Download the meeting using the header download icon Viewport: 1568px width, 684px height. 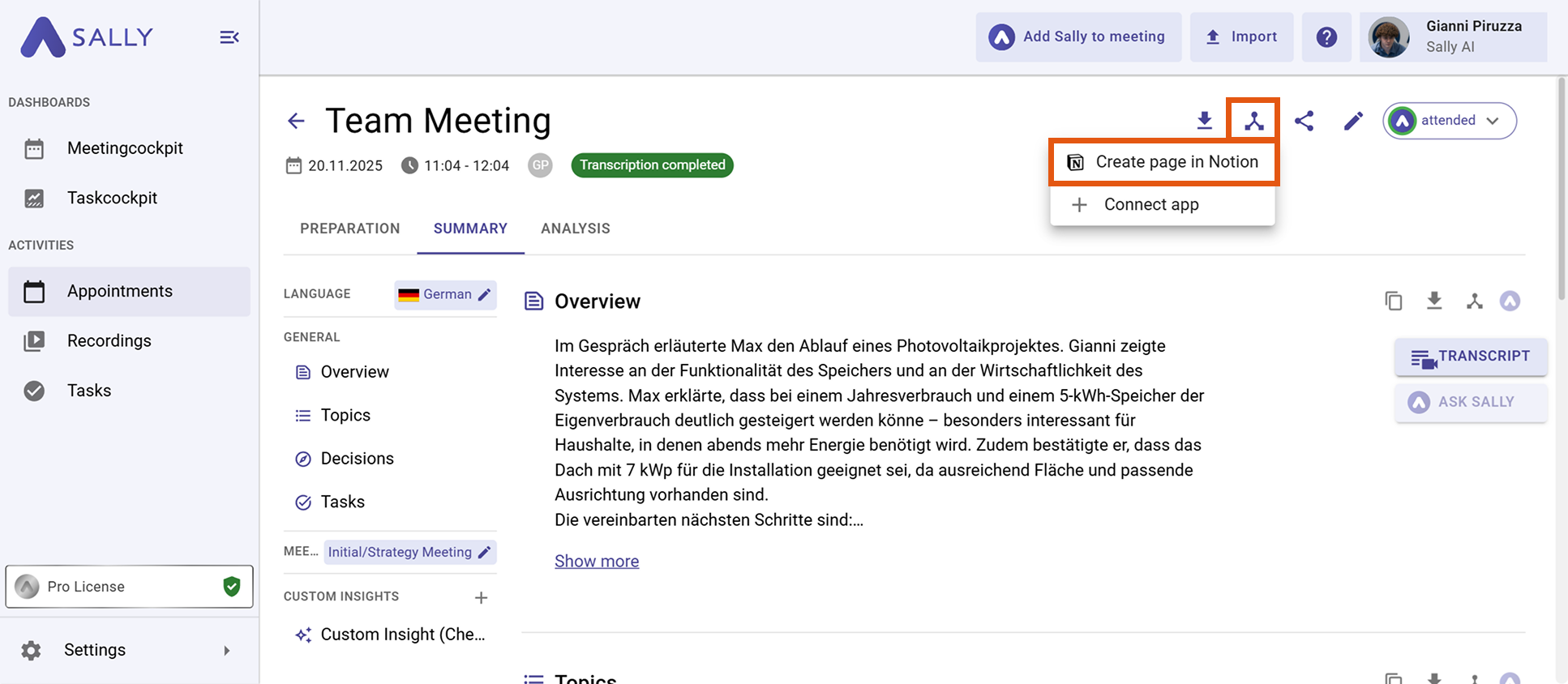[x=1204, y=121]
